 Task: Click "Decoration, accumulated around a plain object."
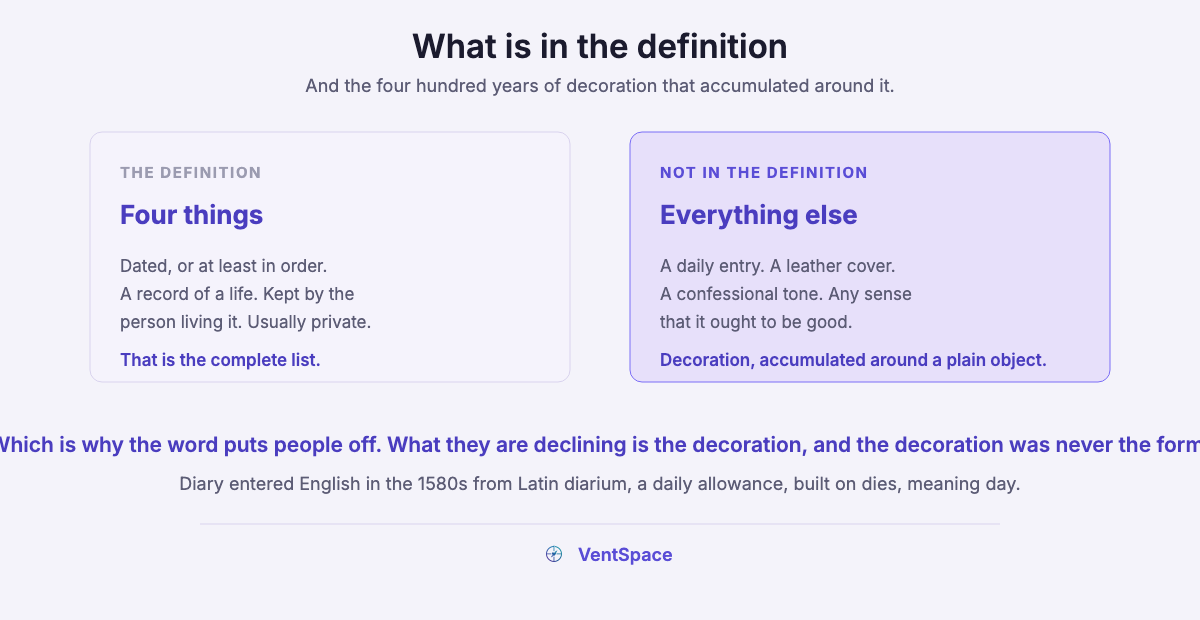click(853, 360)
